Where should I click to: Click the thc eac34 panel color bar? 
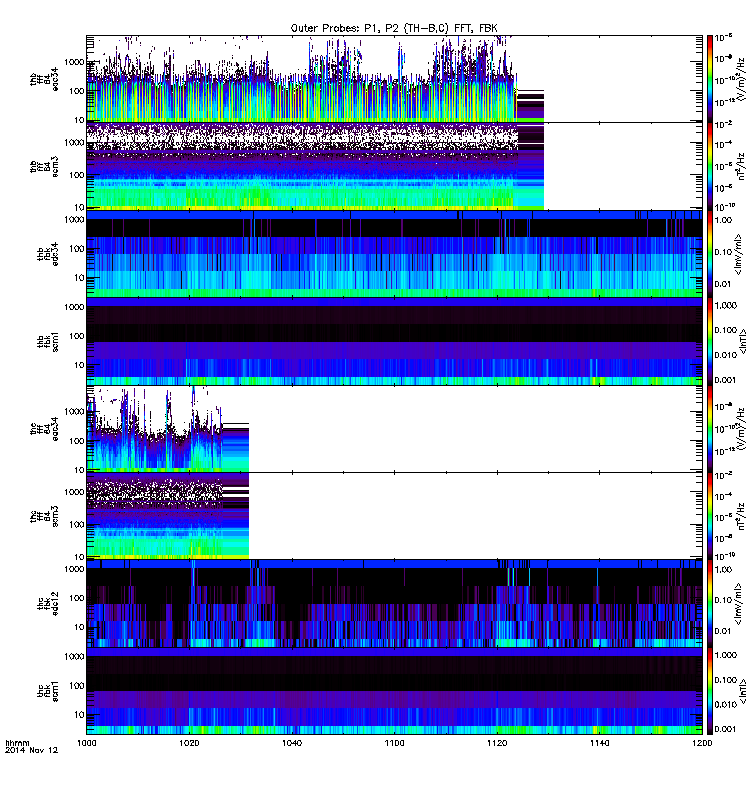point(709,429)
